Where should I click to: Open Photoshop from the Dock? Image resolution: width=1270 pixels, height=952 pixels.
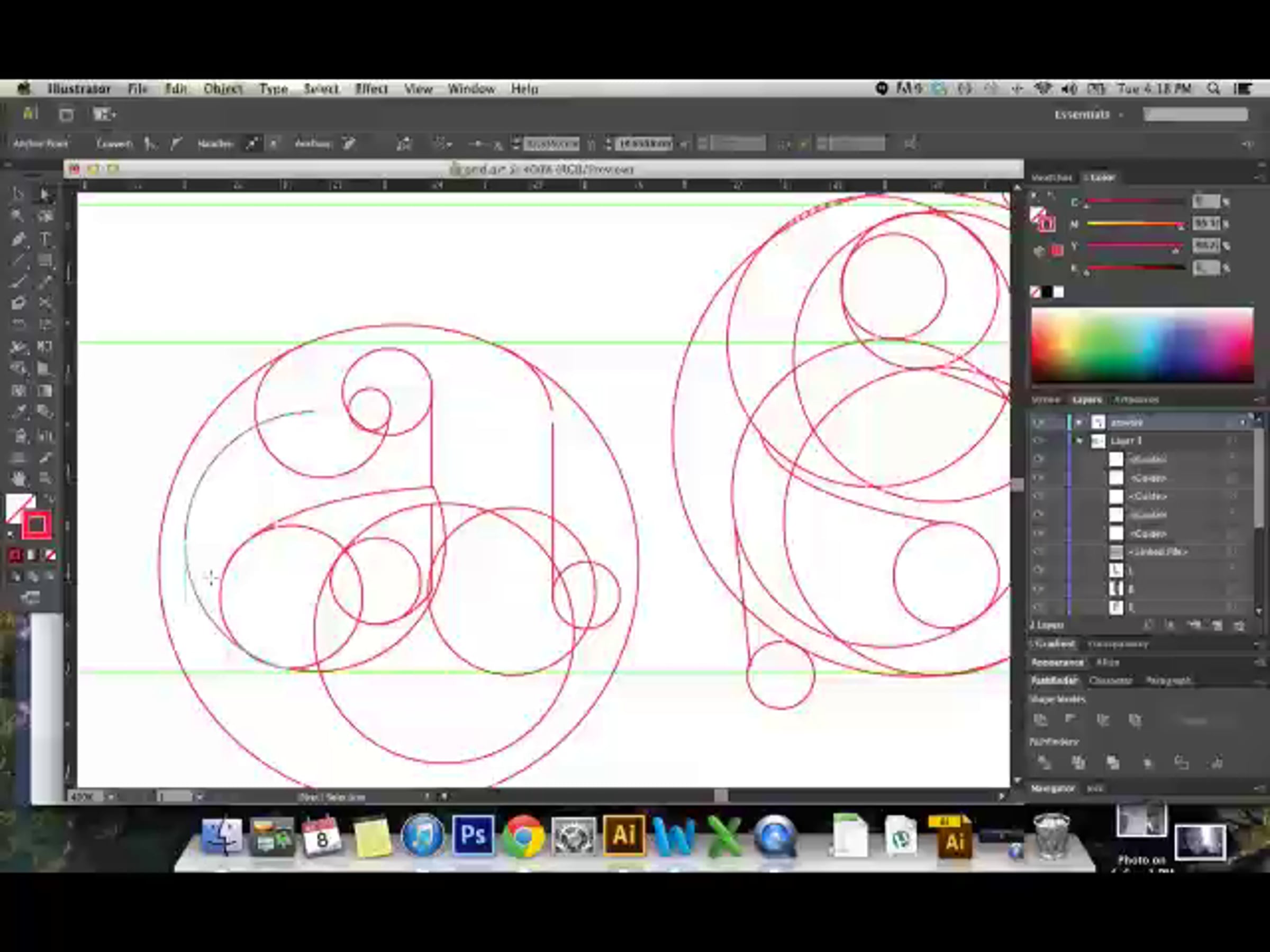473,836
